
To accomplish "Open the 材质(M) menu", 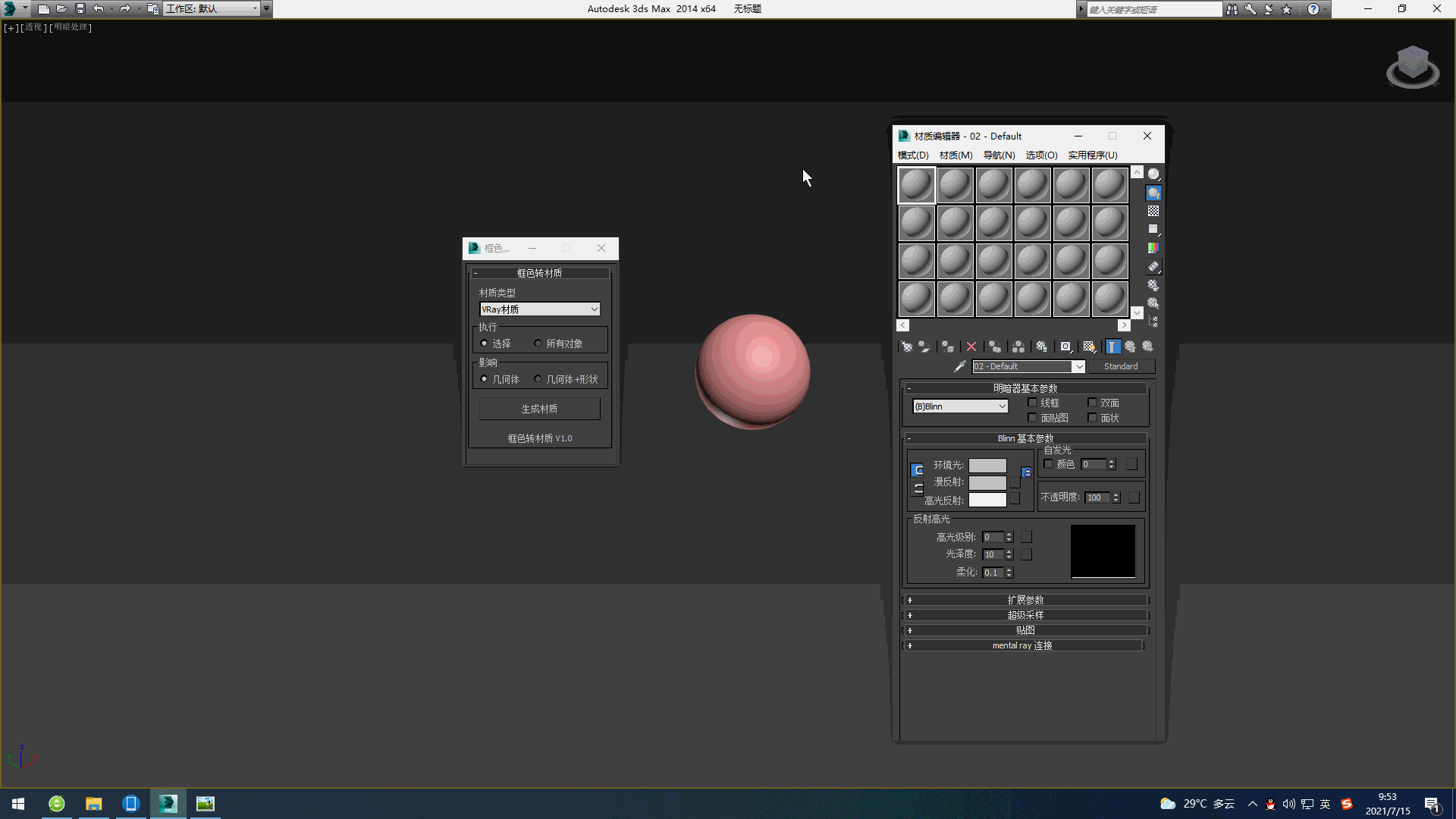I will (955, 155).
